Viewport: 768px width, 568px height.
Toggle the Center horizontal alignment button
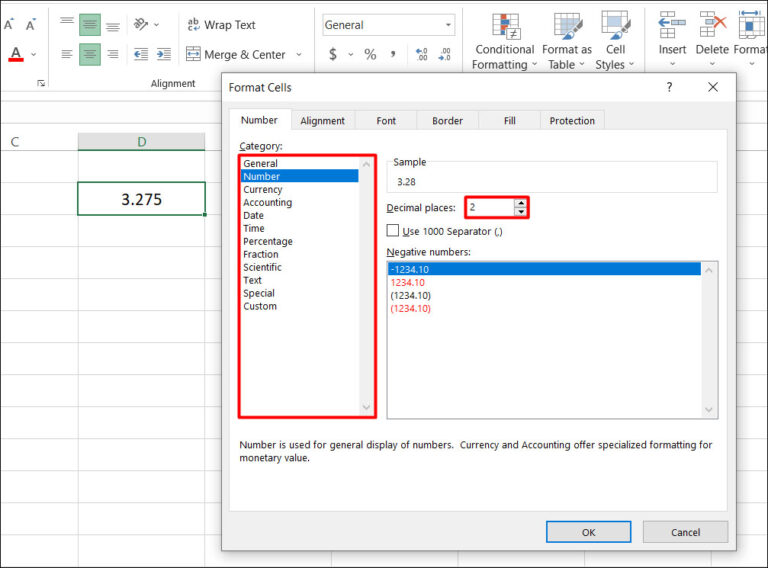click(90, 54)
